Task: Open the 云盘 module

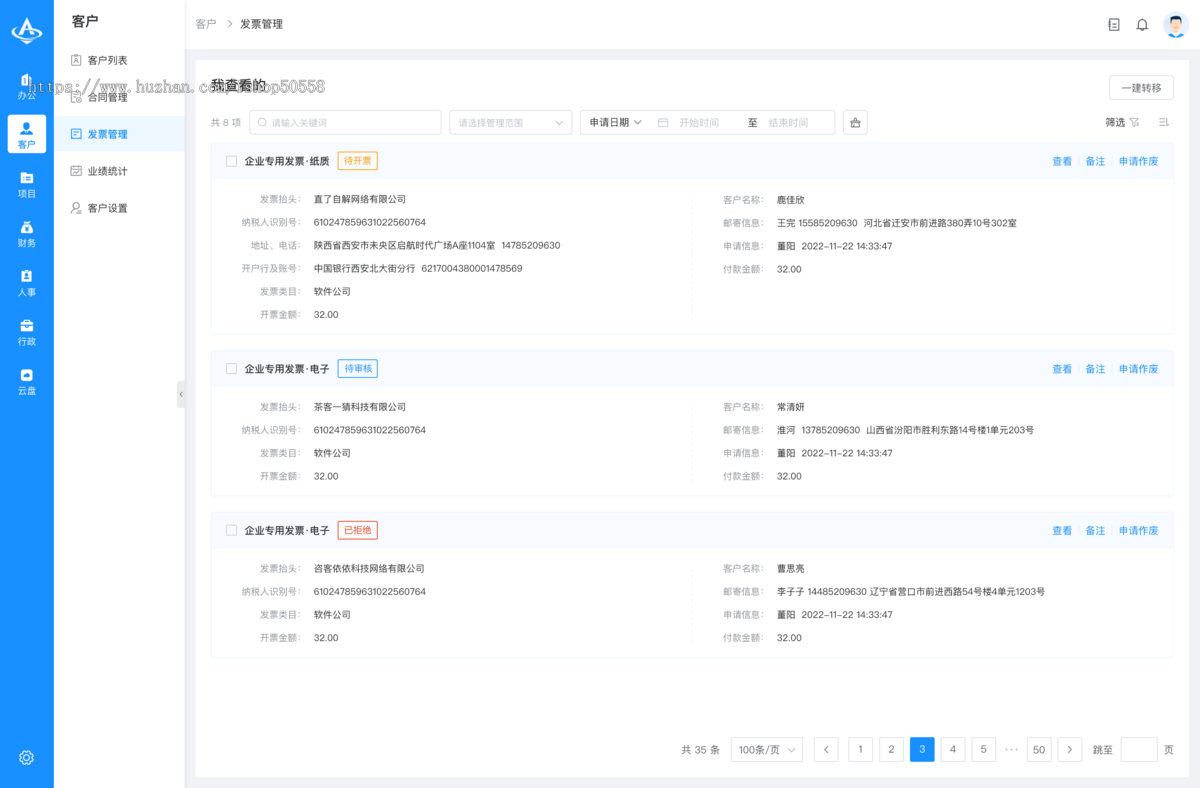Action: (27, 381)
